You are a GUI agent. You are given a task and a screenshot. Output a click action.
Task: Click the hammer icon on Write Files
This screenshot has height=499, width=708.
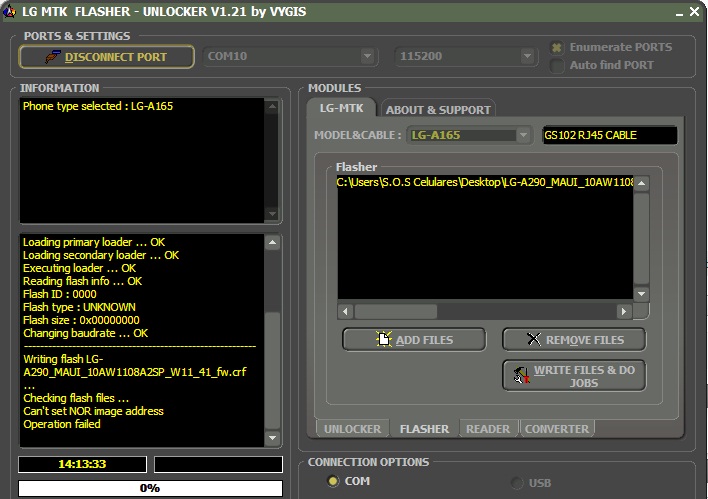[522, 376]
